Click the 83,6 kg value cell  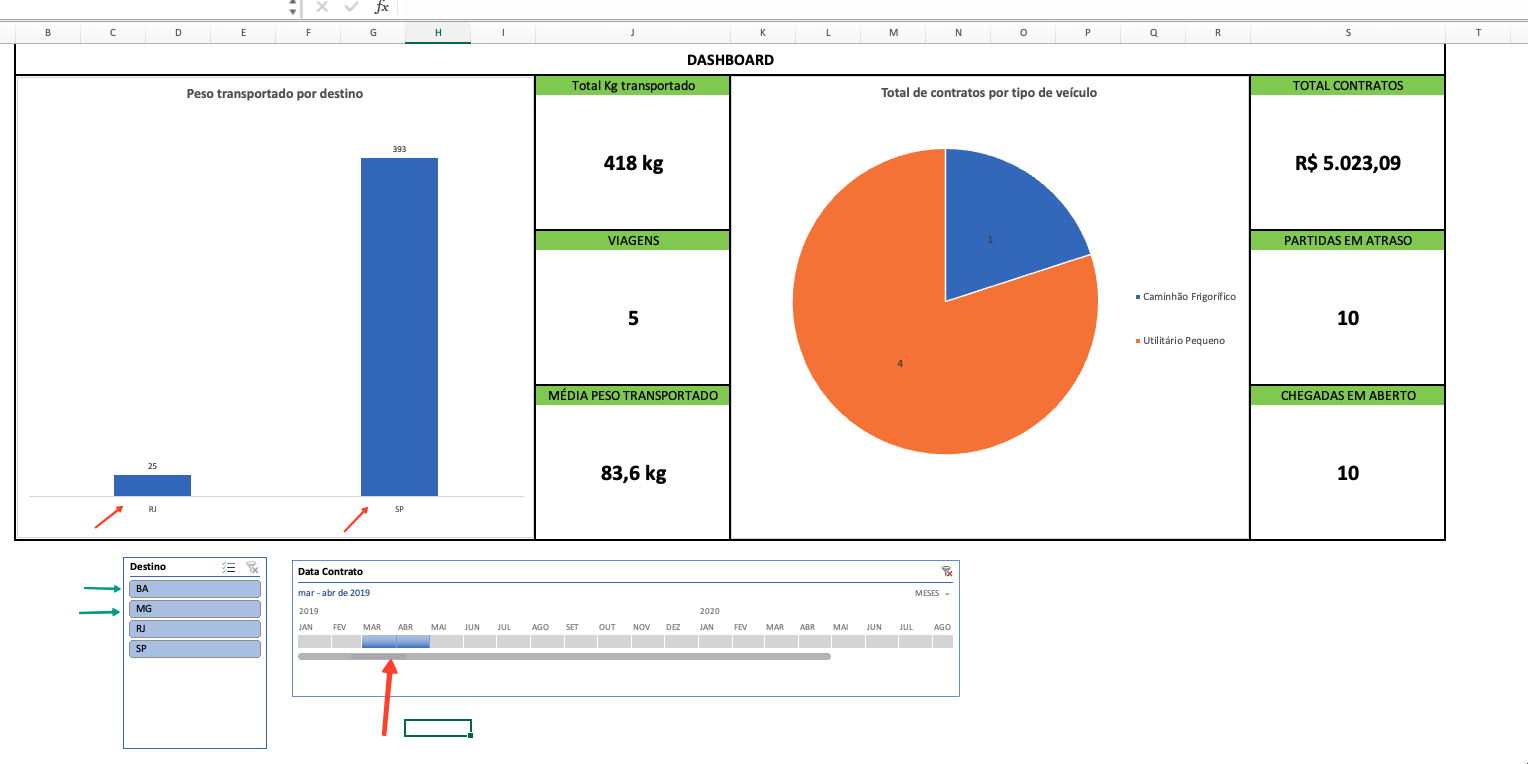point(633,473)
